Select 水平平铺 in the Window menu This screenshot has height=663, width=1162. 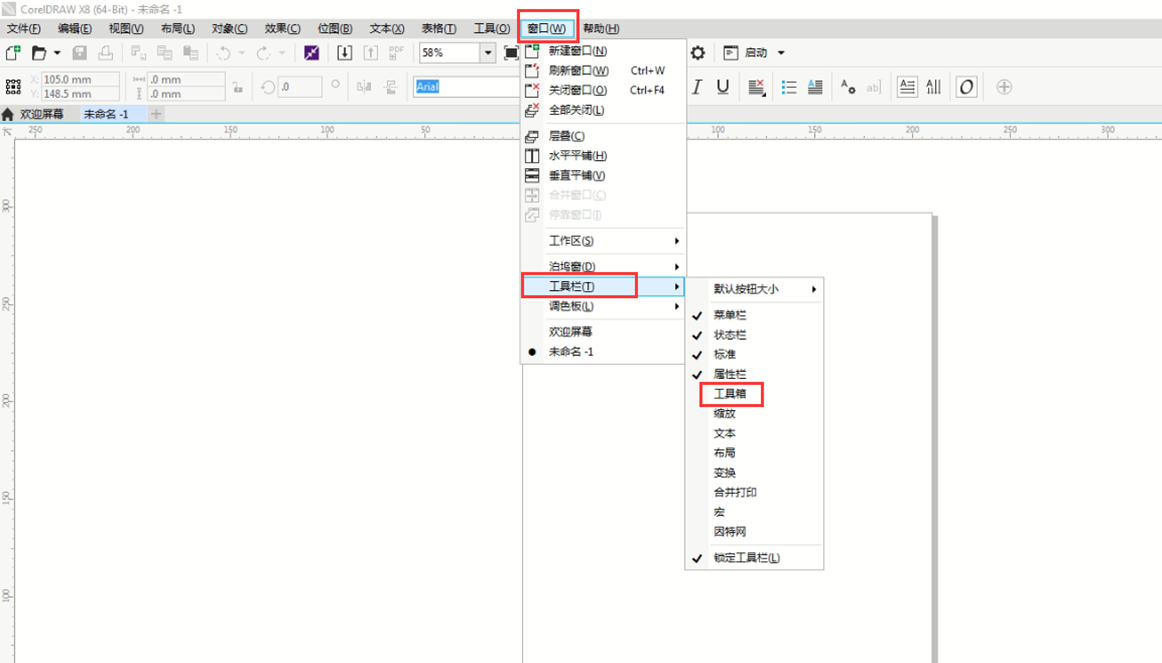(577, 156)
